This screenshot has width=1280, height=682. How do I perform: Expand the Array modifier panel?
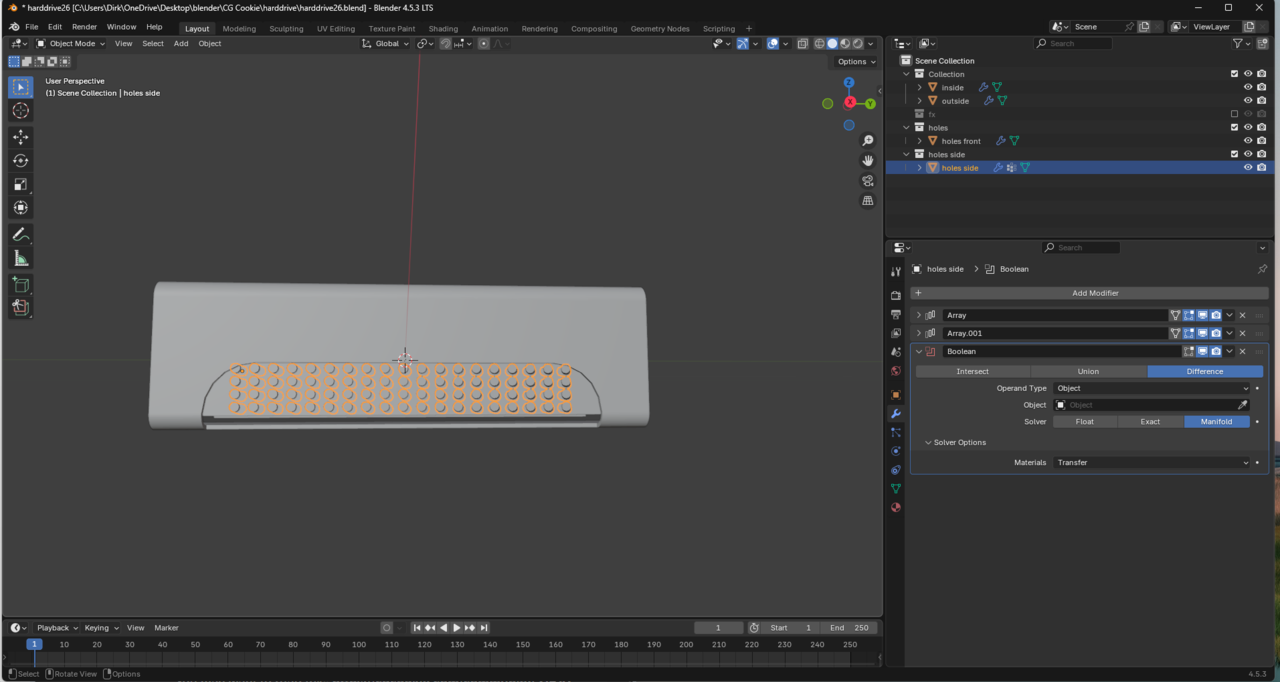coord(919,315)
